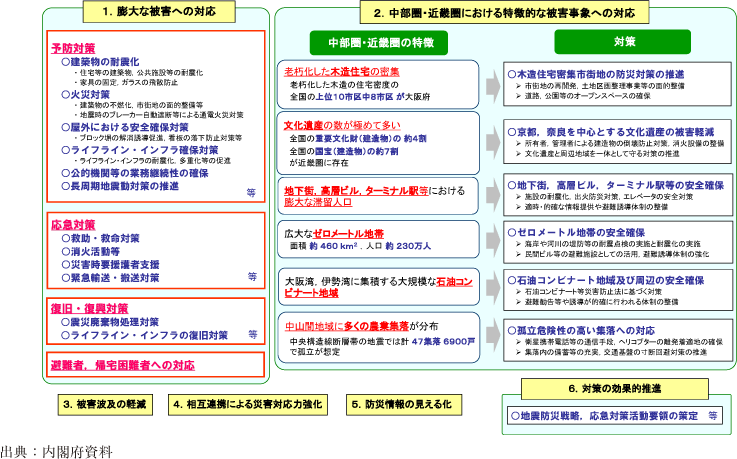
Task: Click the item 'ライフライン・インフラの復旧対策'
Action: (145, 335)
